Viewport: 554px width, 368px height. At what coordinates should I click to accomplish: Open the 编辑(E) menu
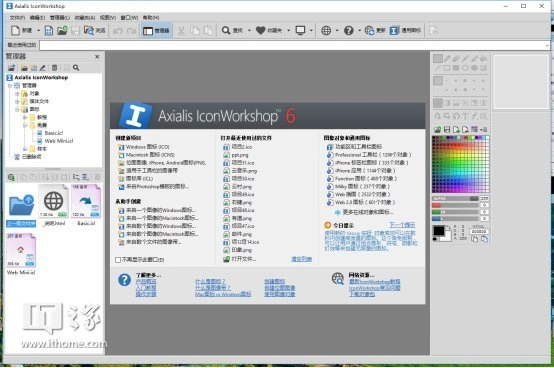(37, 17)
